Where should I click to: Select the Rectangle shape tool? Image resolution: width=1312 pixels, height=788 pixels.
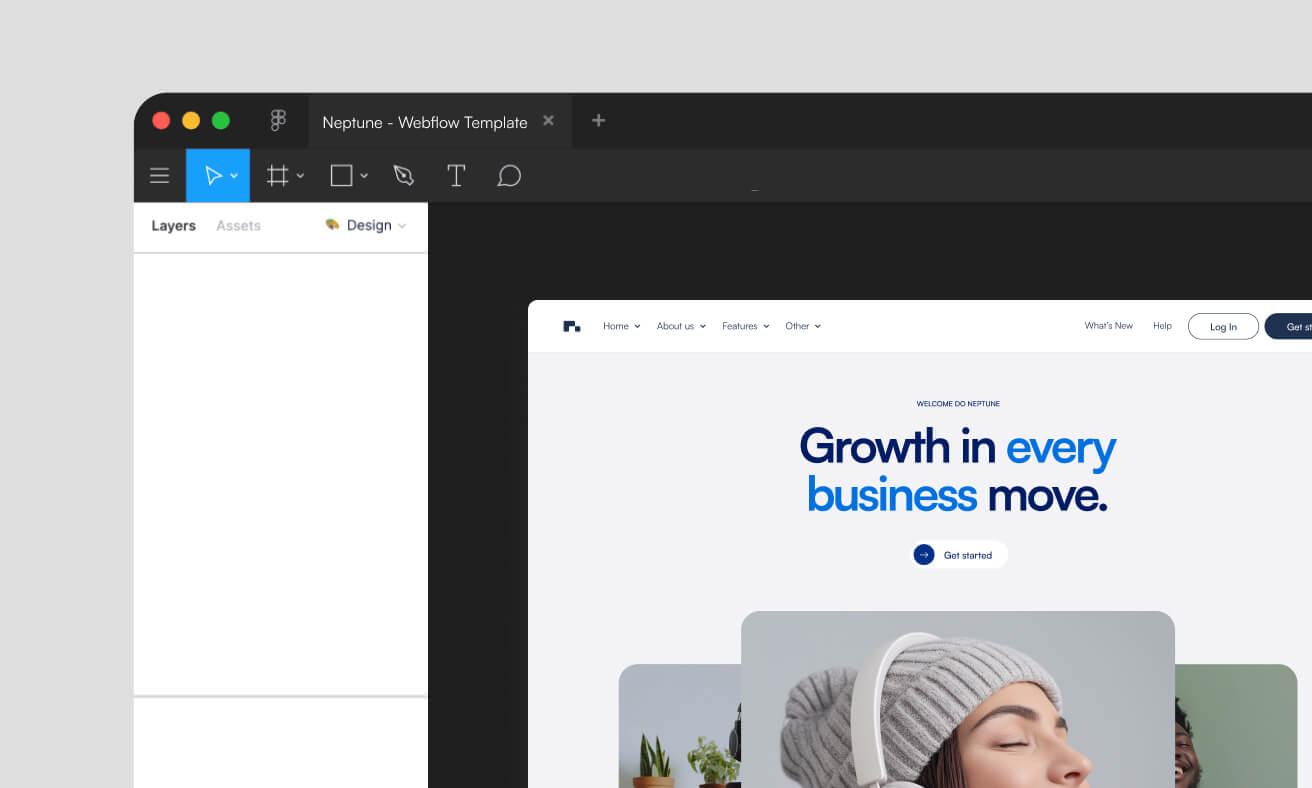click(x=341, y=176)
